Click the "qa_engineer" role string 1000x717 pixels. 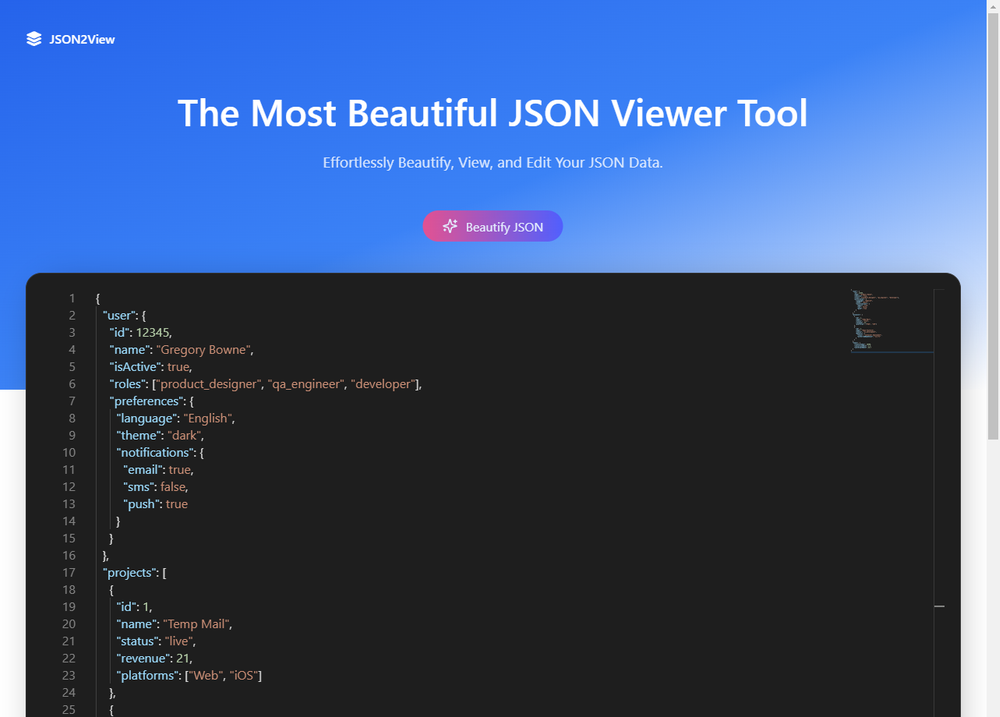pyautogui.click(x=305, y=384)
